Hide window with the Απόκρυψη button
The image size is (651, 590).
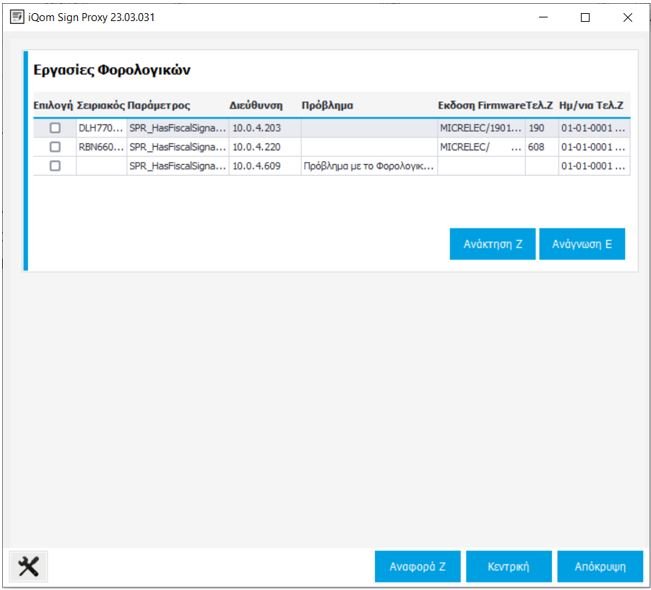point(600,566)
